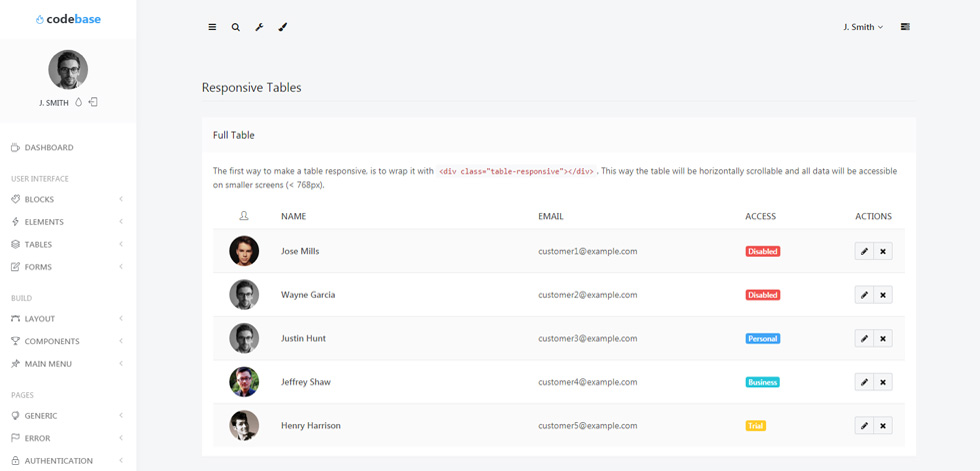Delete Justin Hunt with the x icon
Screen dimensions: 980x471
click(x=883, y=339)
